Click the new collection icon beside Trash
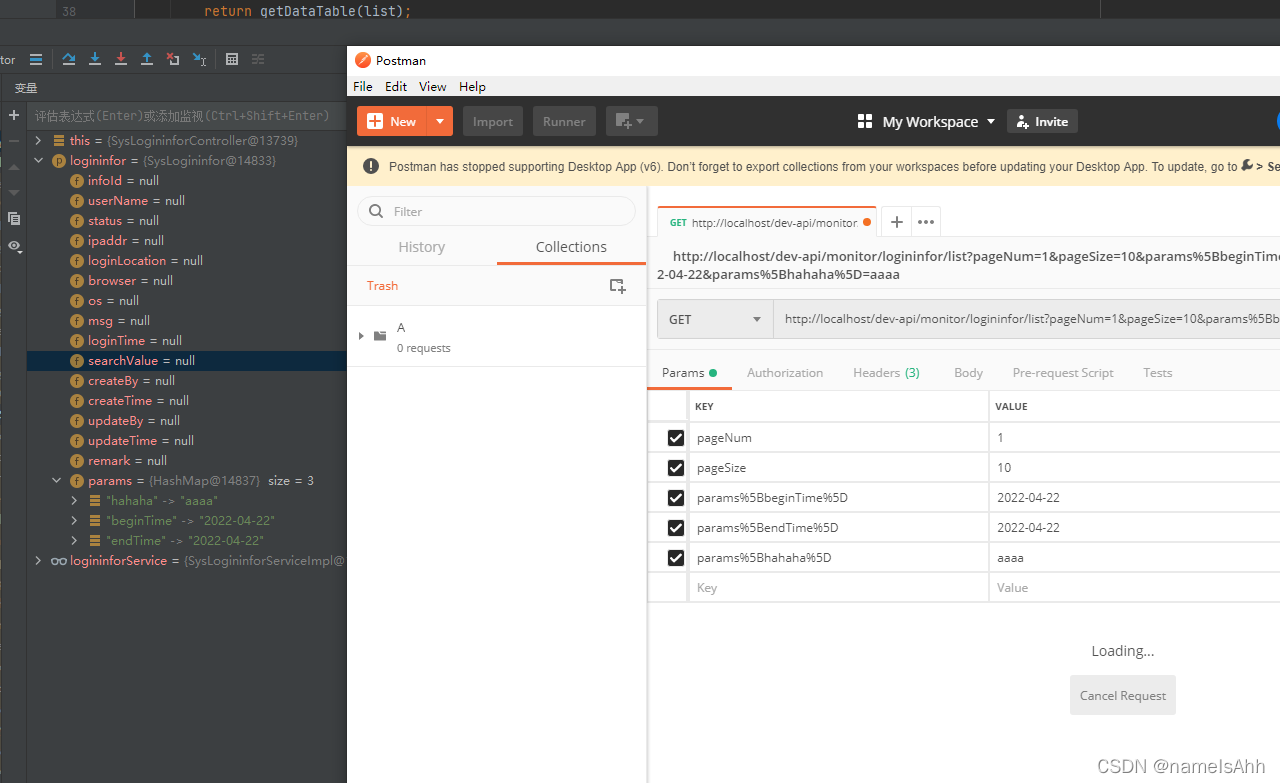This screenshot has width=1280, height=783. click(618, 286)
